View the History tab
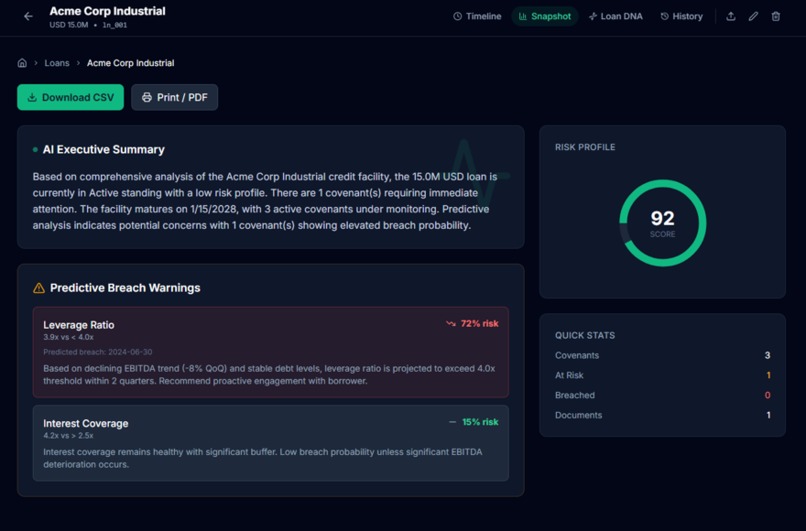This screenshot has height=531, width=806. [x=682, y=16]
